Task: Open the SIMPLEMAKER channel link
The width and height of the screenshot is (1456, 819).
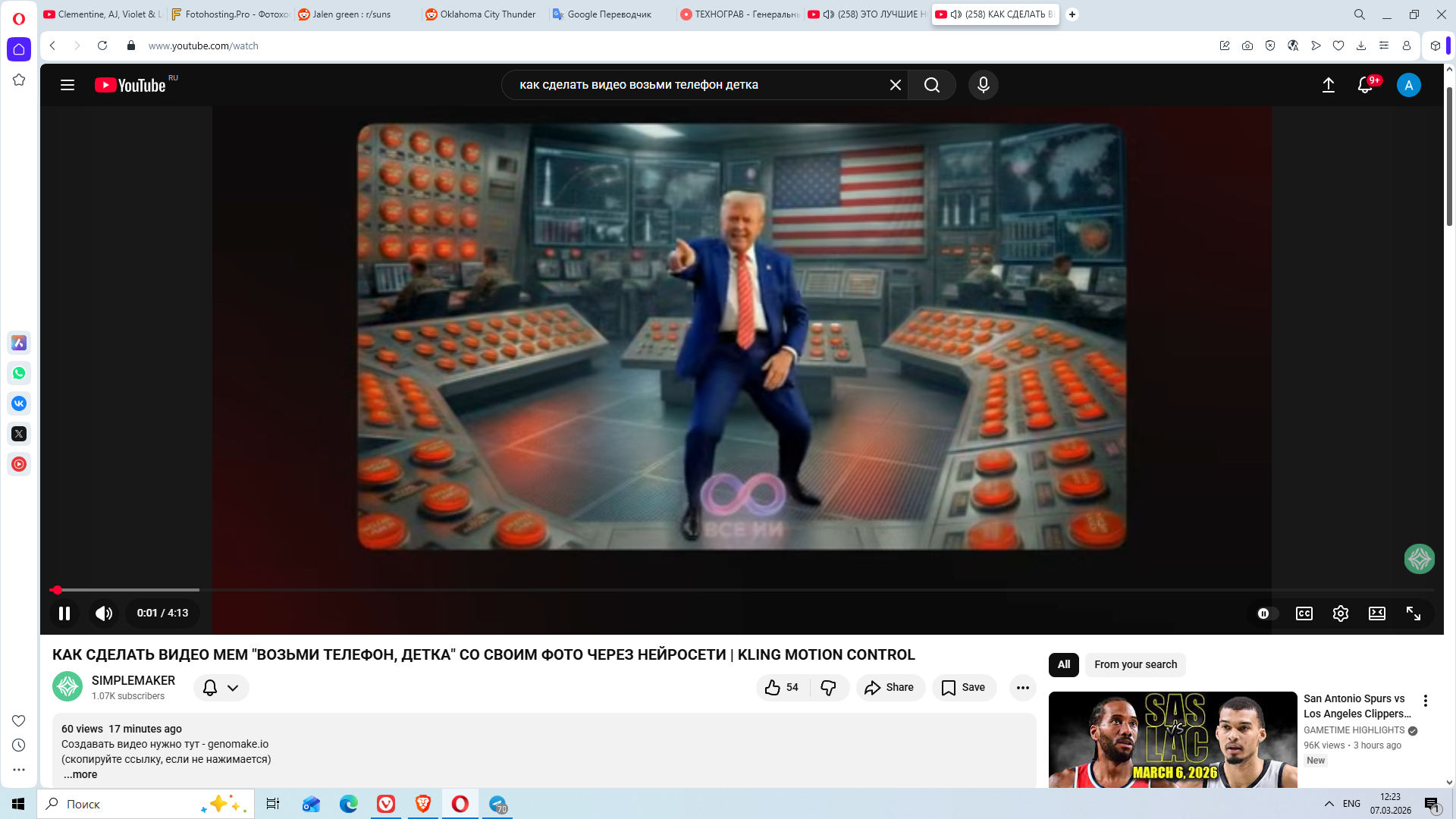Action: [133, 680]
